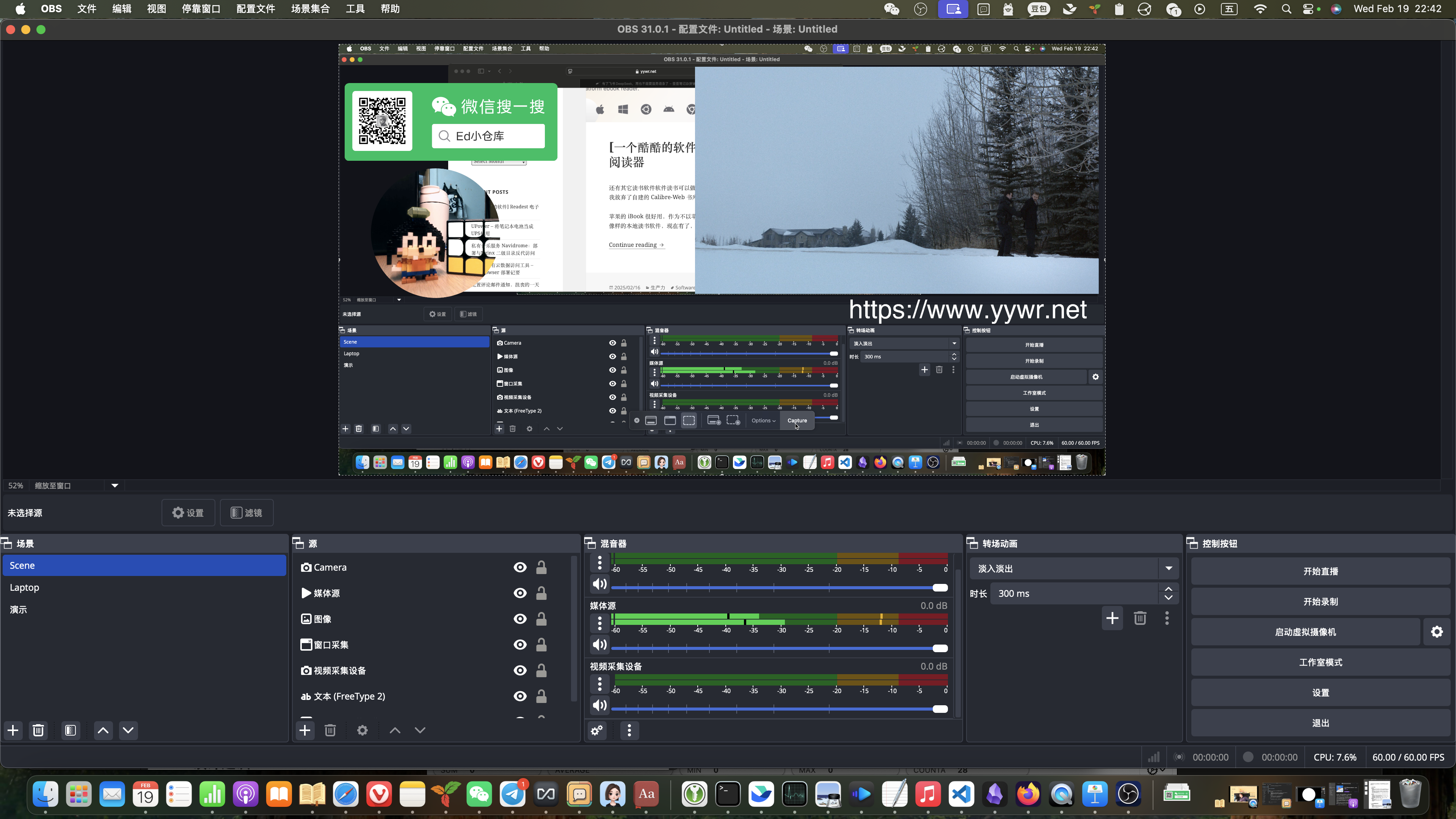This screenshot has height=819, width=1456.
Task: Enable 工作室模式 button
Action: [x=1320, y=662]
